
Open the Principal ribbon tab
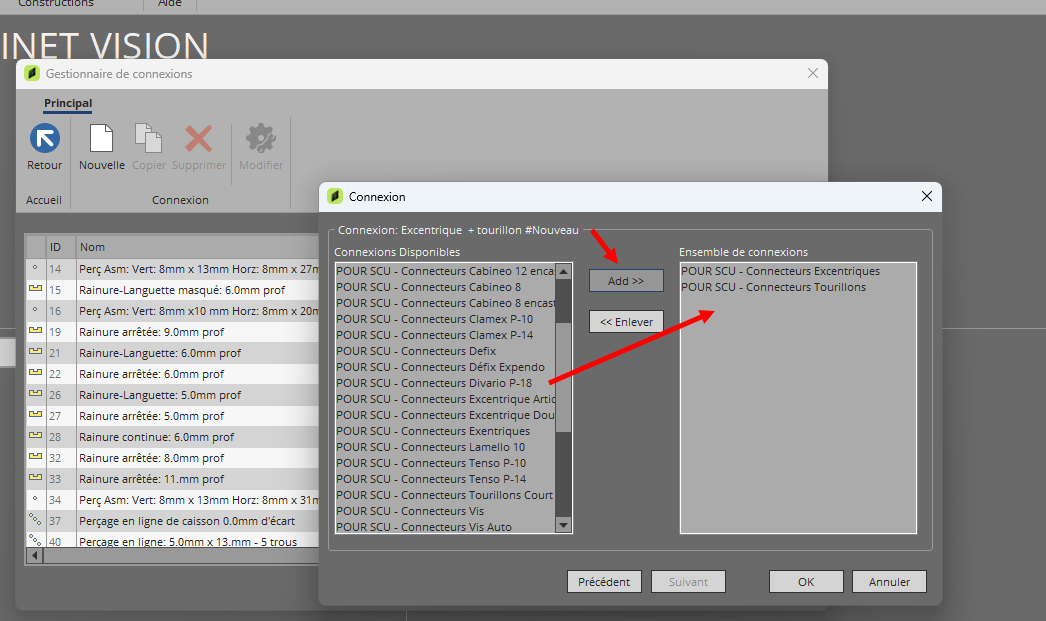(x=68, y=103)
